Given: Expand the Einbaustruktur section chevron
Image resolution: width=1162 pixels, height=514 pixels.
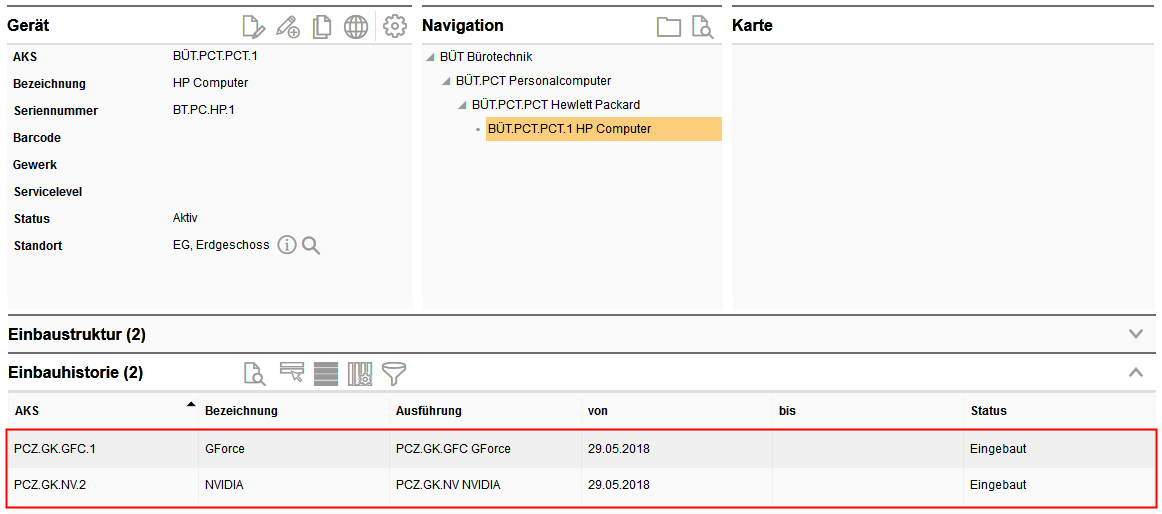Looking at the screenshot, I should (1135, 334).
